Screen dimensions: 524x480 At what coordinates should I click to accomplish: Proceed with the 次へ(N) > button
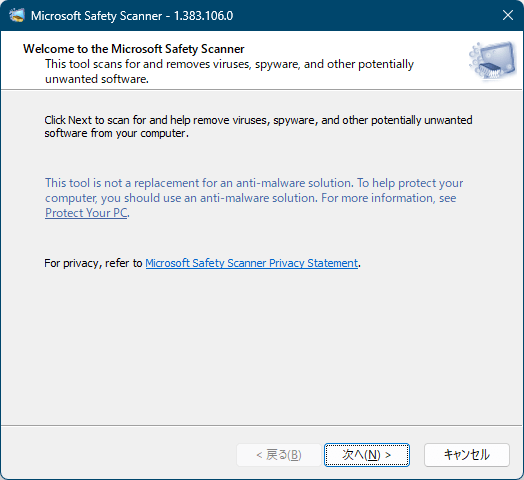click(367, 455)
